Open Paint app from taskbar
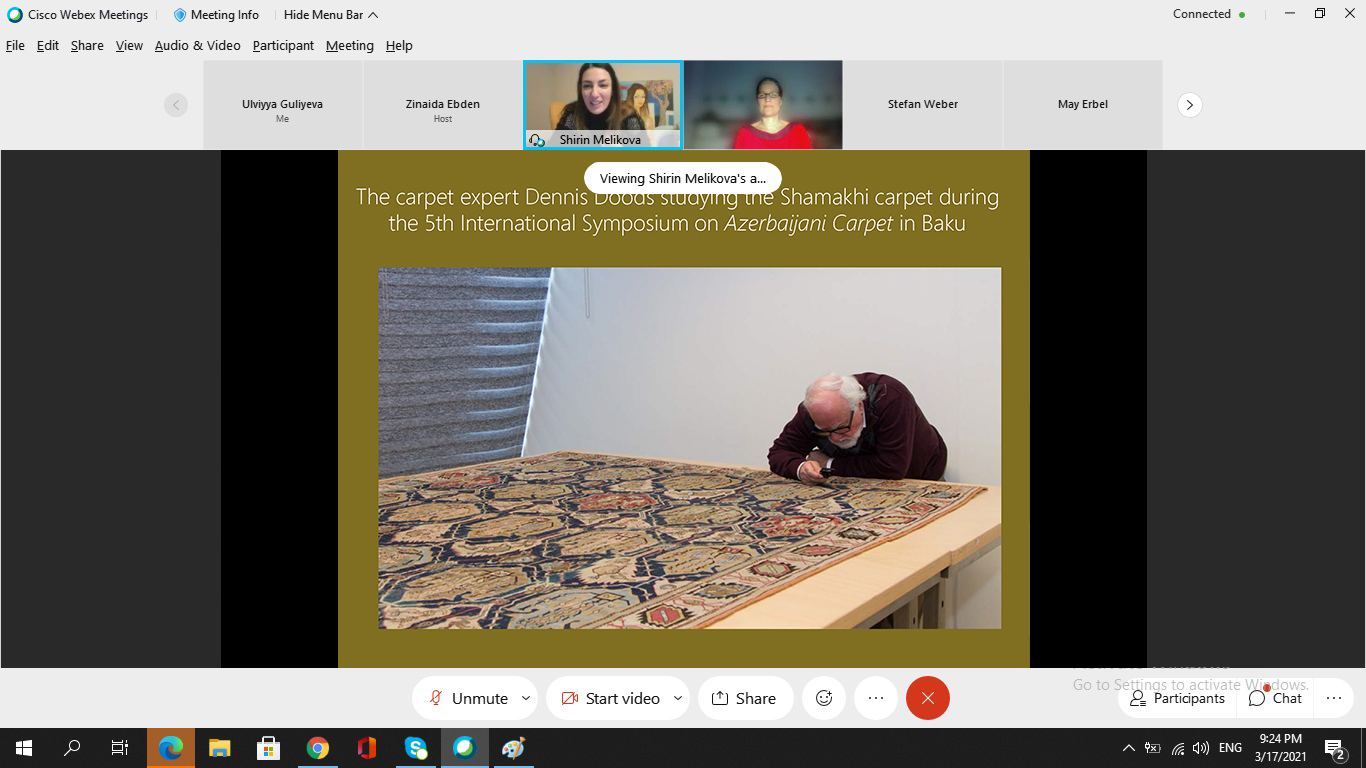 [513, 748]
